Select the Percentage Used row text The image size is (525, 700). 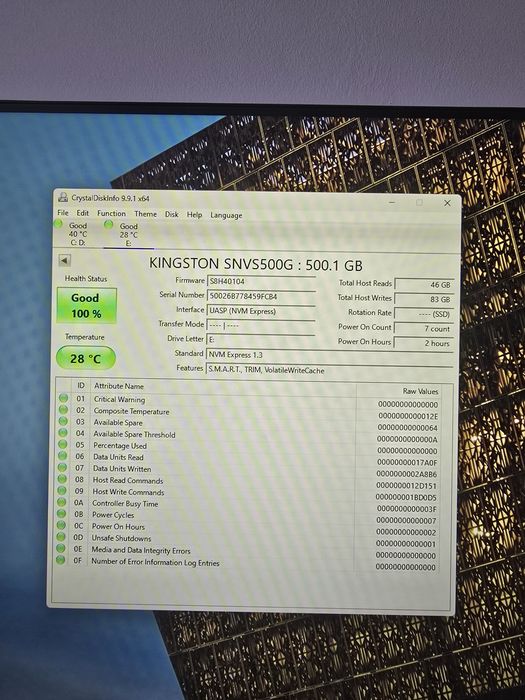click(x=120, y=446)
